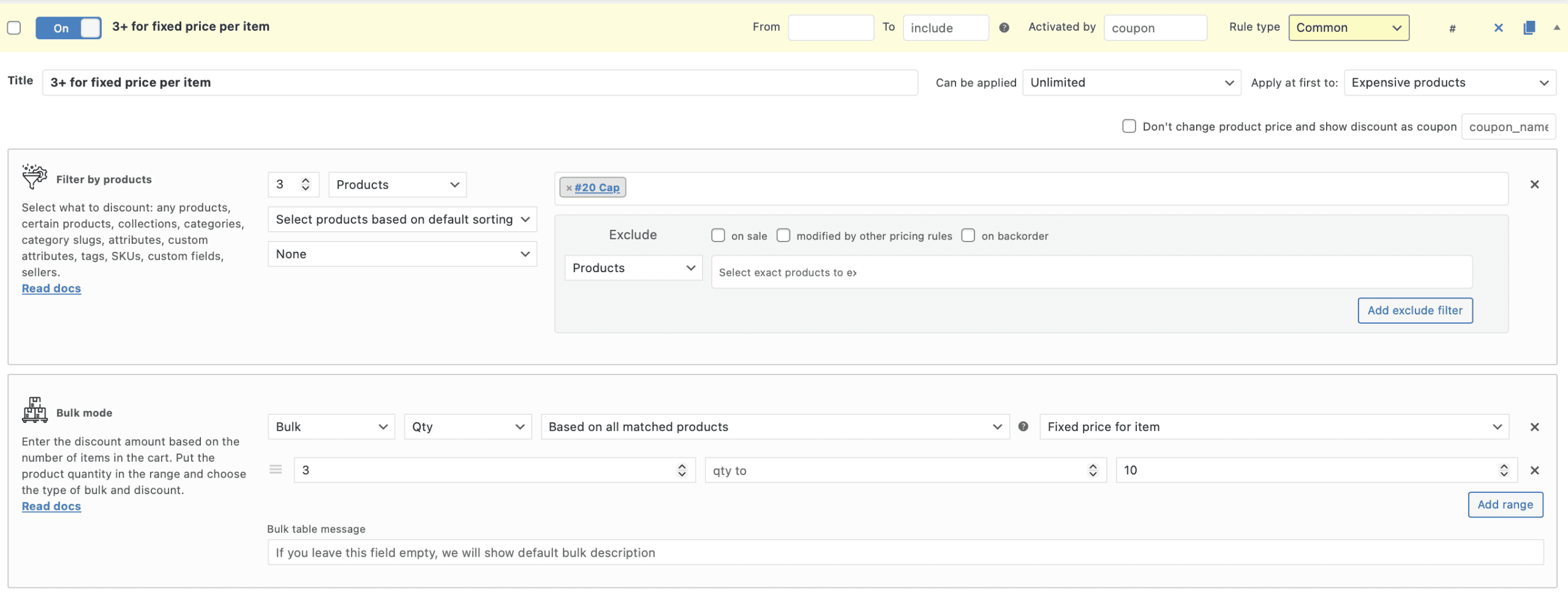The width and height of the screenshot is (1568, 594).
Task: Click the help icon next to the To date field
Action: pyautogui.click(x=1004, y=28)
